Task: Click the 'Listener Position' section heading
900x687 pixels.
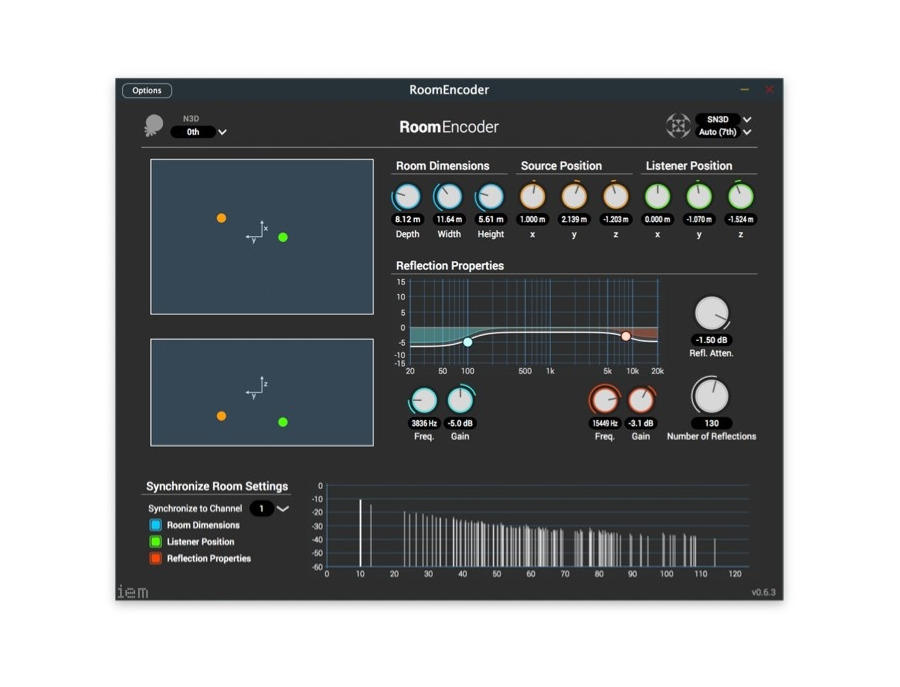Action: coord(689,166)
